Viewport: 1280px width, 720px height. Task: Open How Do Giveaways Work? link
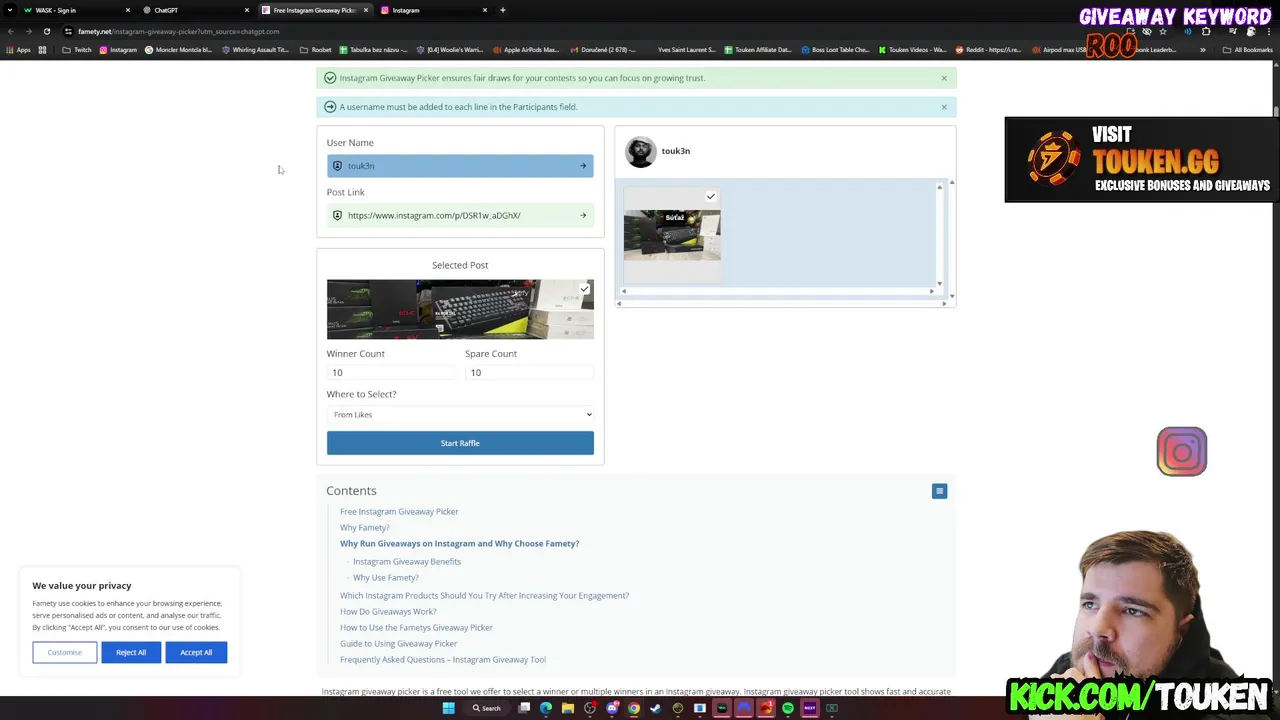388,612
